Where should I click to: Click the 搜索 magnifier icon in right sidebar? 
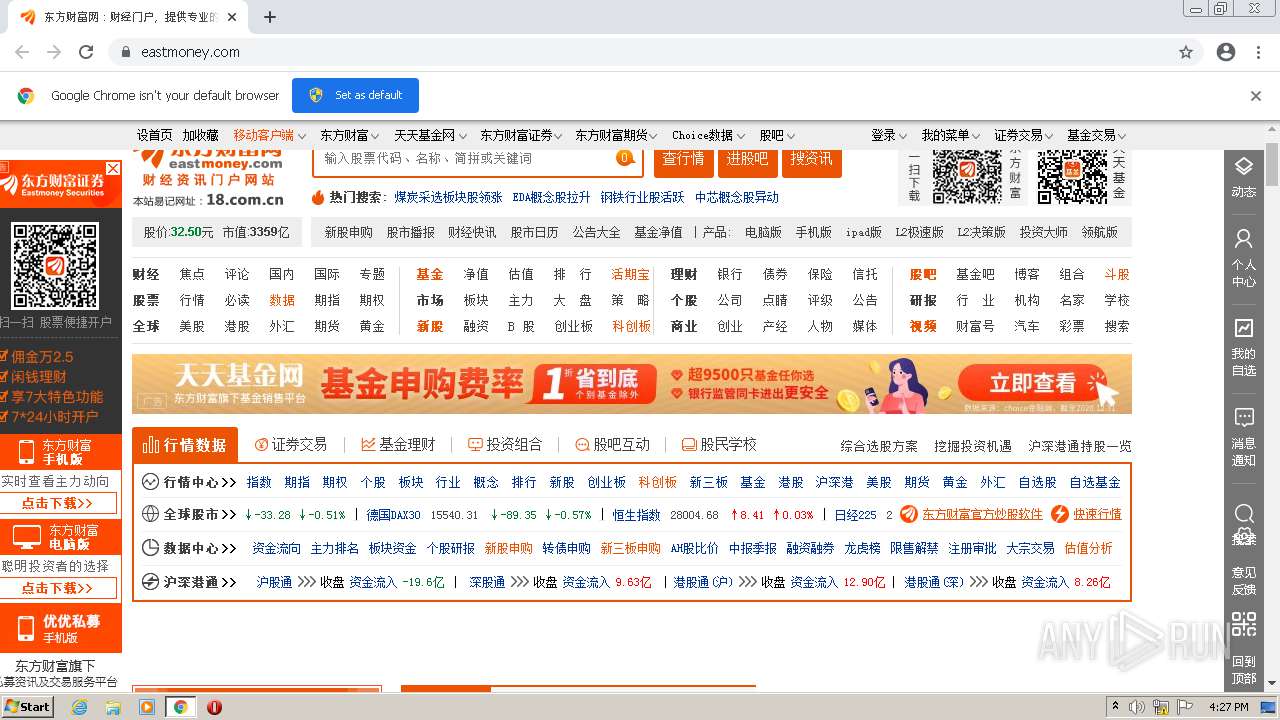point(1243,514)
